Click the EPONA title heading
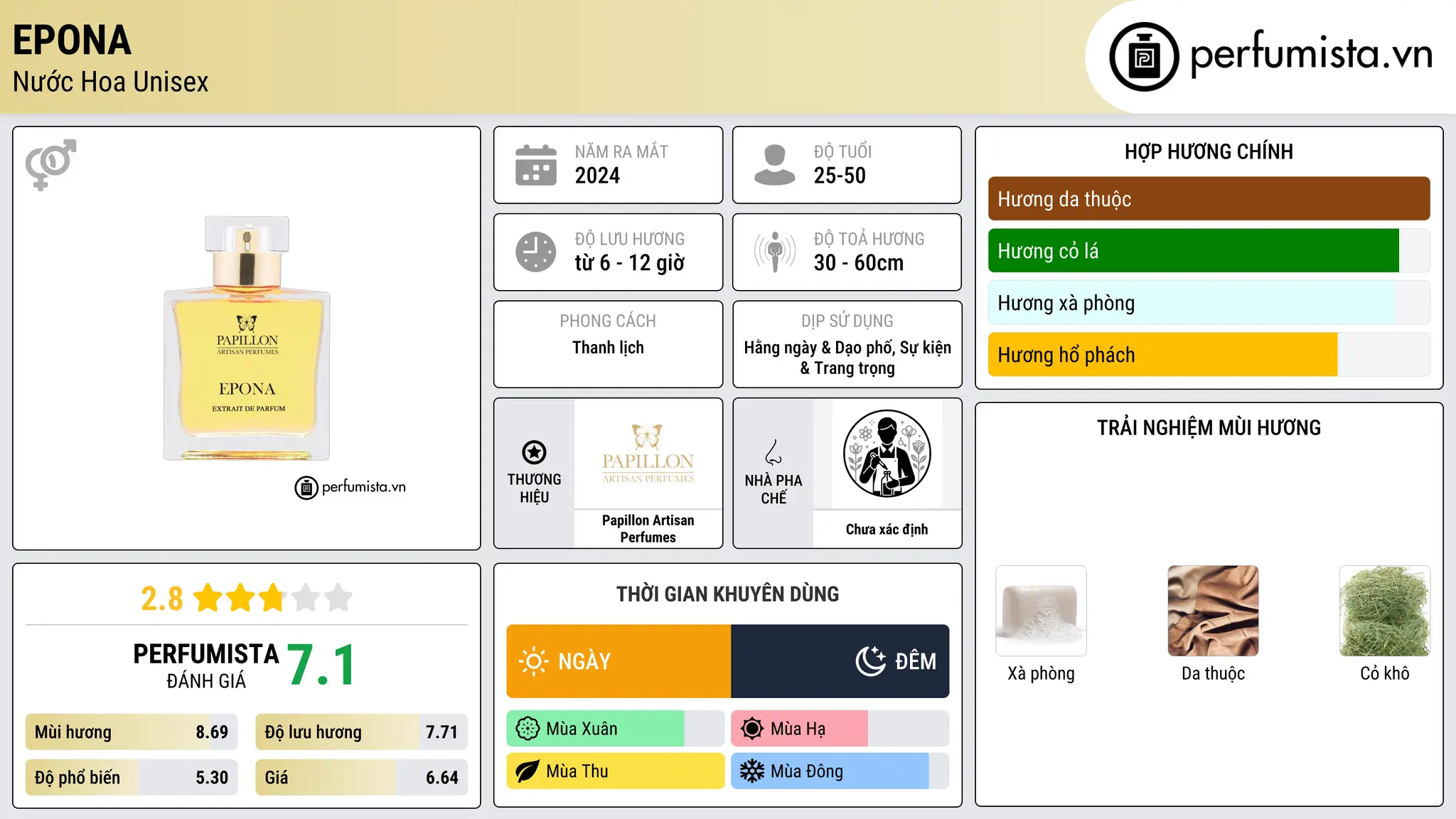1456x819 pixels. (x=72, y=41)
